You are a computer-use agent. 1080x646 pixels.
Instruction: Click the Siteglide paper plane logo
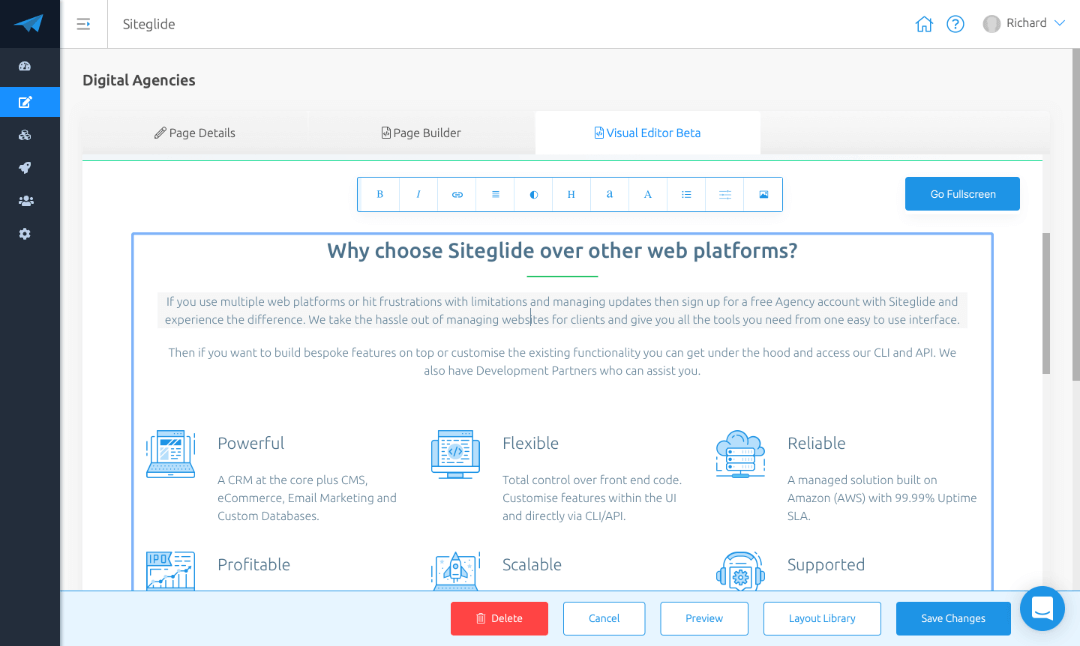click(x=29, y=23)
